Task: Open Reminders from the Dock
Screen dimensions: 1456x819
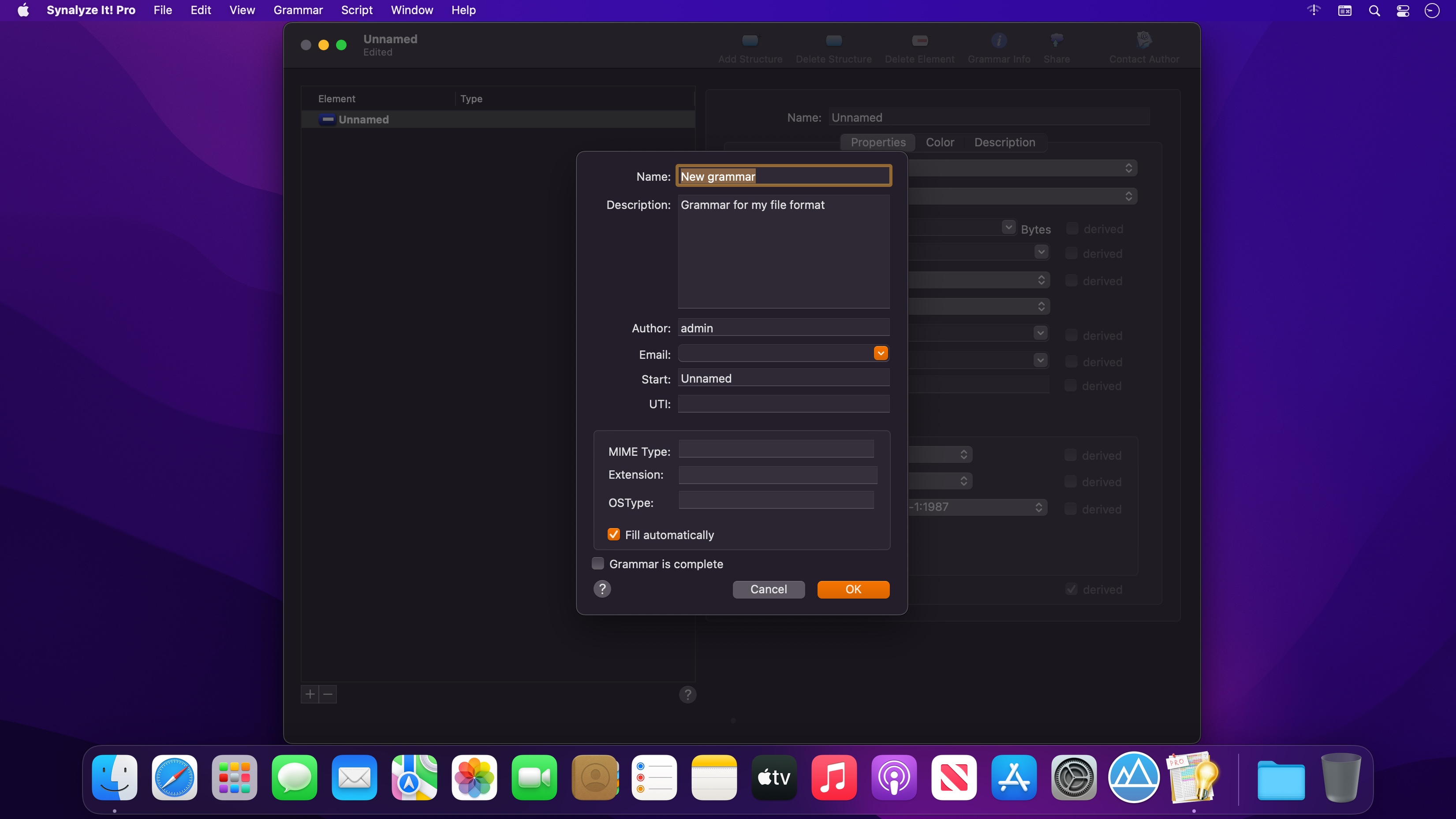Action: [x=654, y=778]
